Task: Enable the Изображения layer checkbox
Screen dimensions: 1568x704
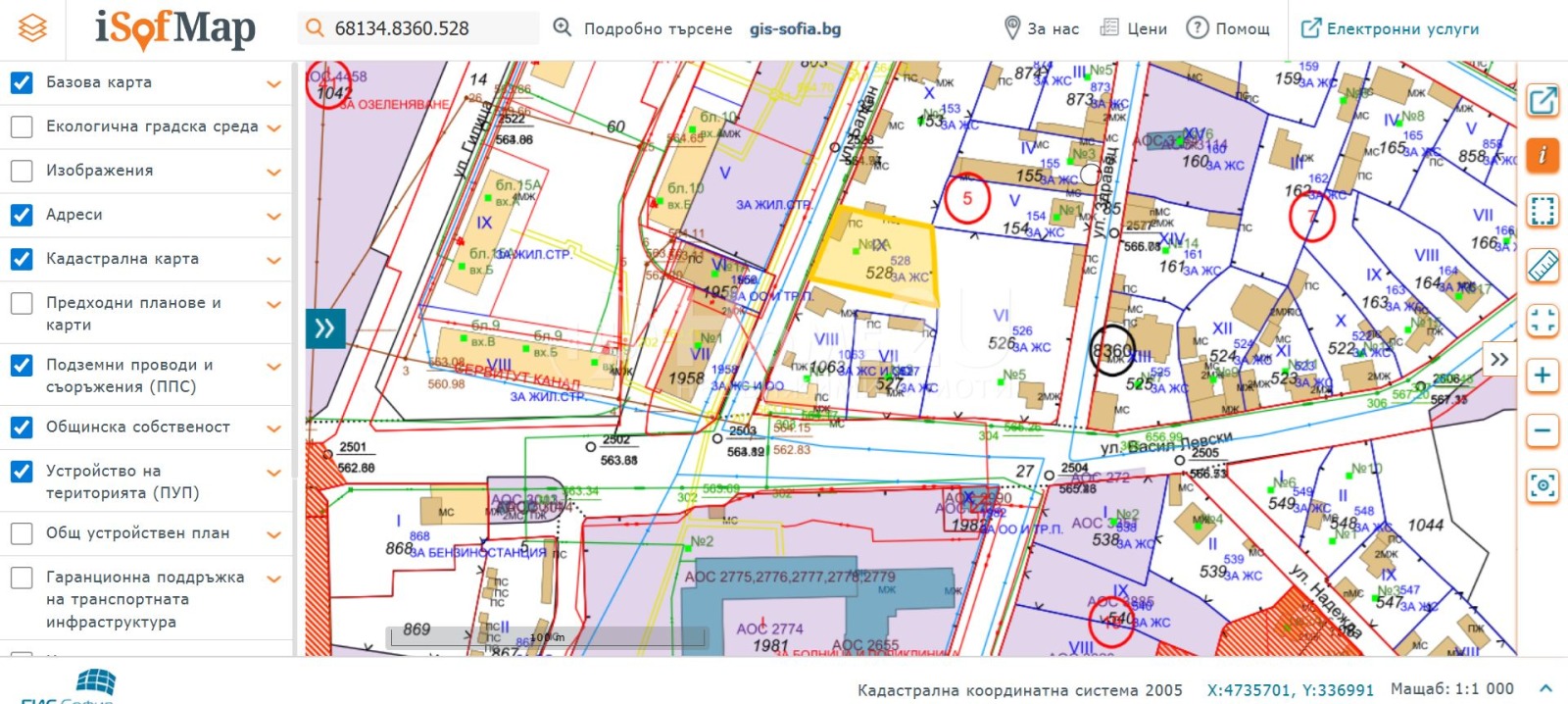Action: pyautogui.click(x=22, y=171)
